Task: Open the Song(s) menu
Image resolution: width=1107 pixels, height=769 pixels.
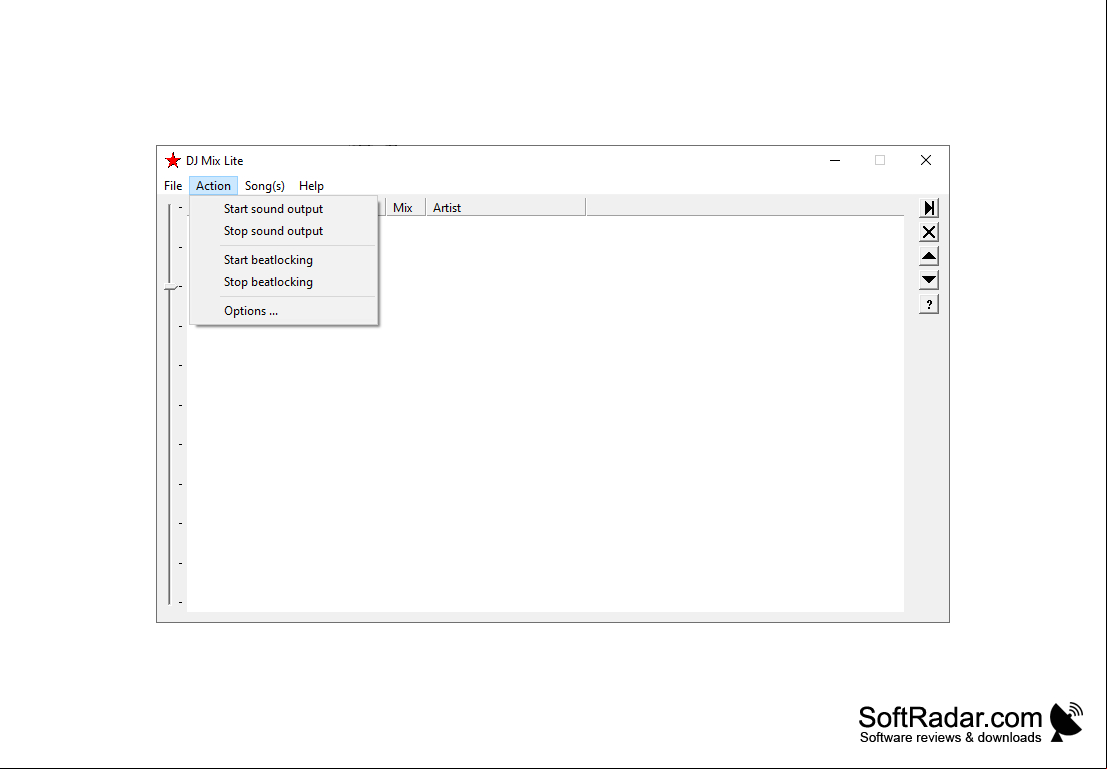Action: [265, 186]
